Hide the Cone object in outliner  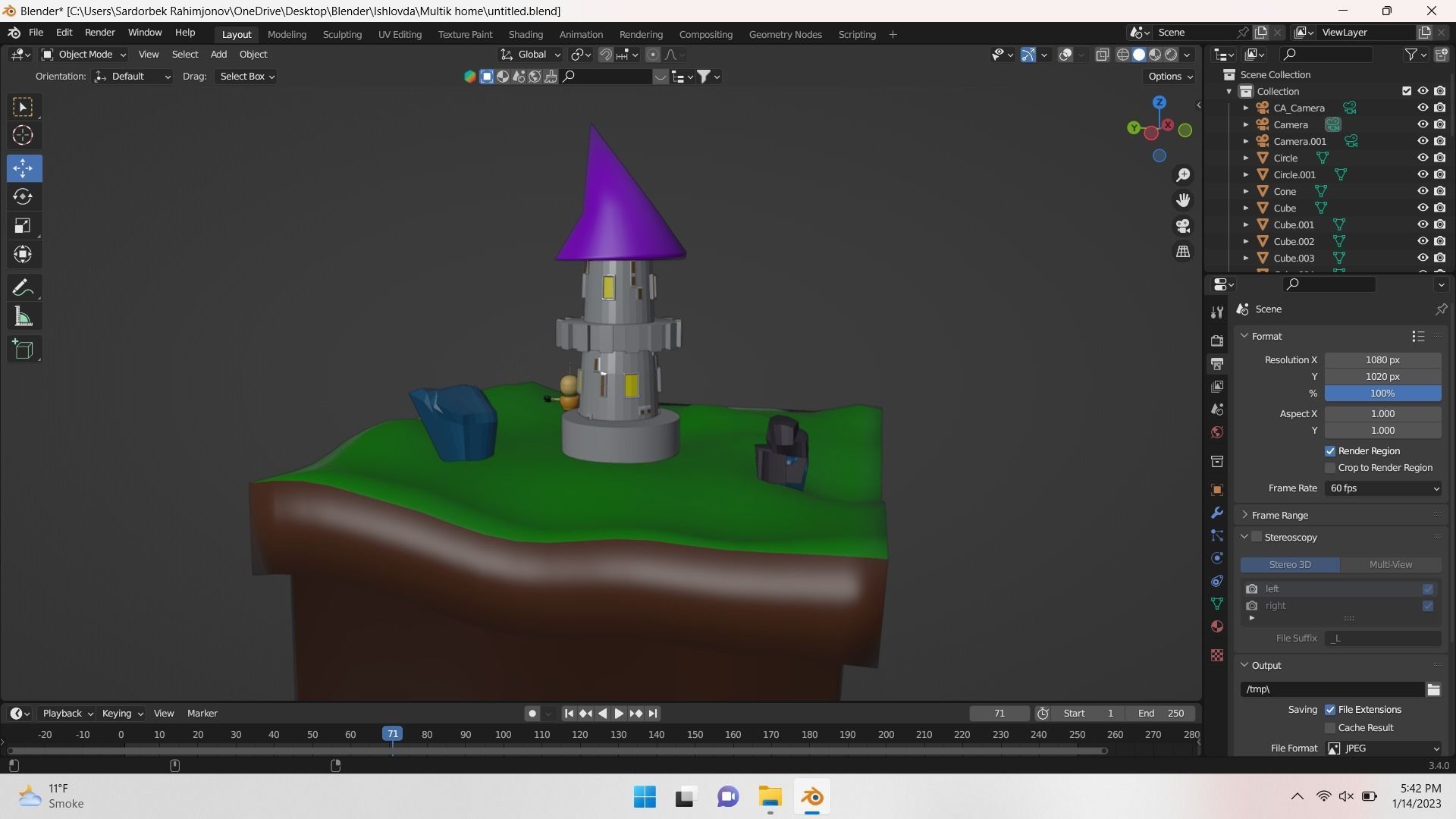click(1423, 191)
